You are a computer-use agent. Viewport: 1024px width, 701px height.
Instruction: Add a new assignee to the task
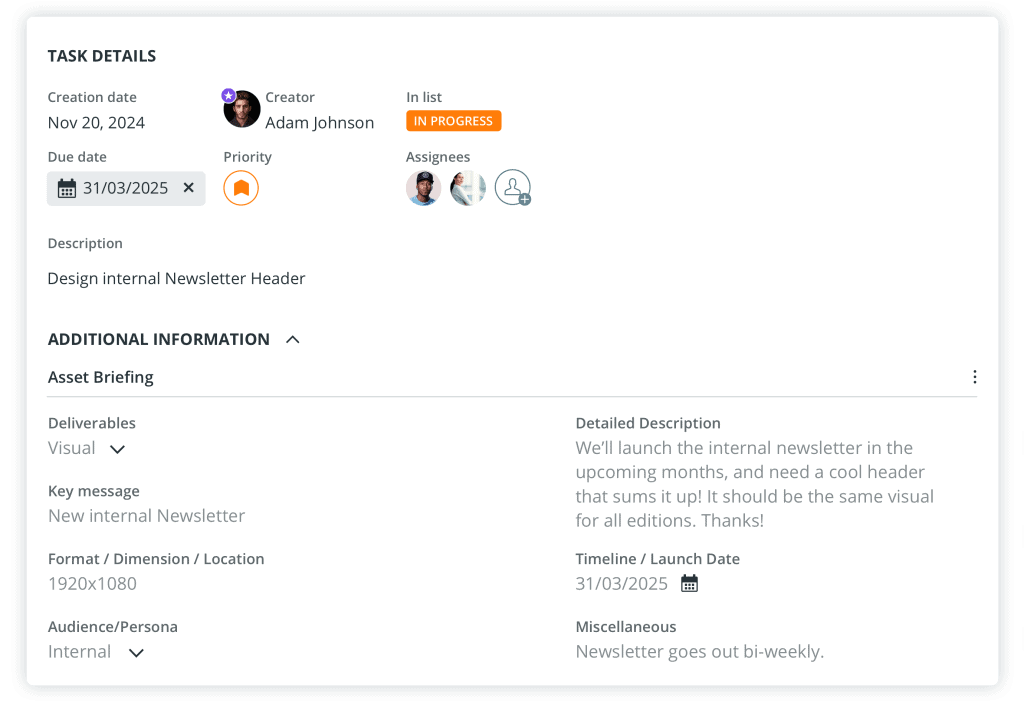(512, 187)
